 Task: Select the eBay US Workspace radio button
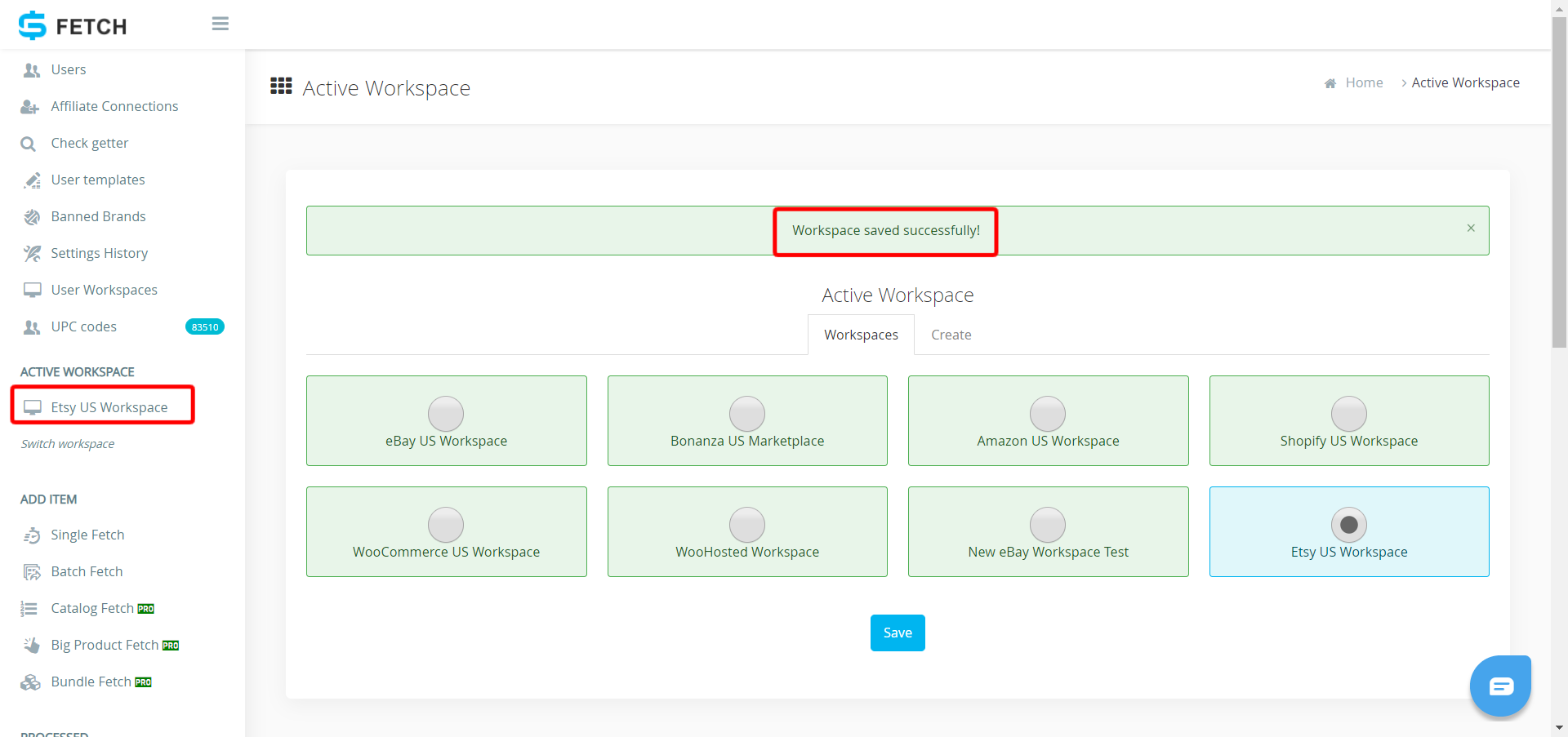446,414
